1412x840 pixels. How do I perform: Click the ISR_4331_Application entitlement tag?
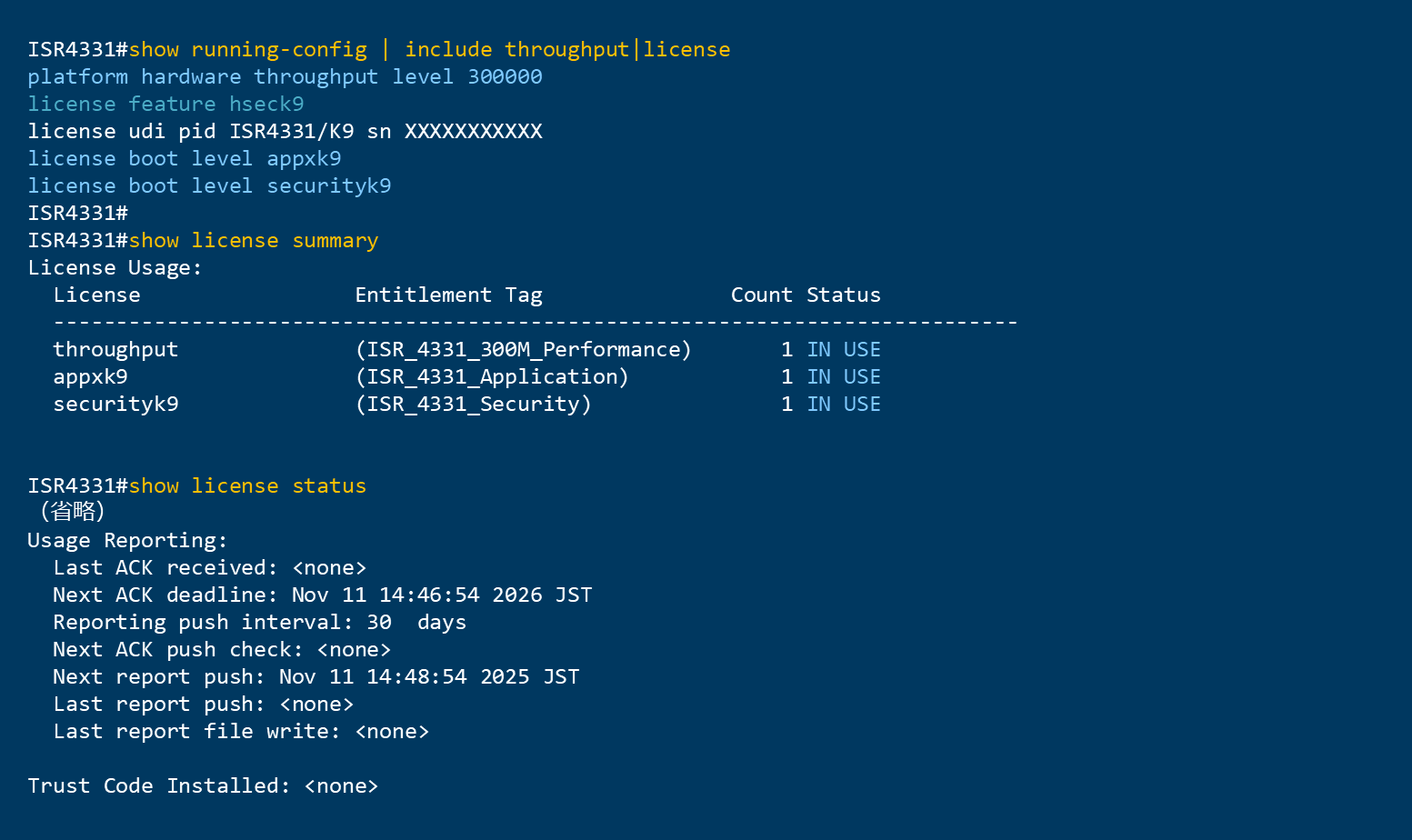[x=492, y=377]
